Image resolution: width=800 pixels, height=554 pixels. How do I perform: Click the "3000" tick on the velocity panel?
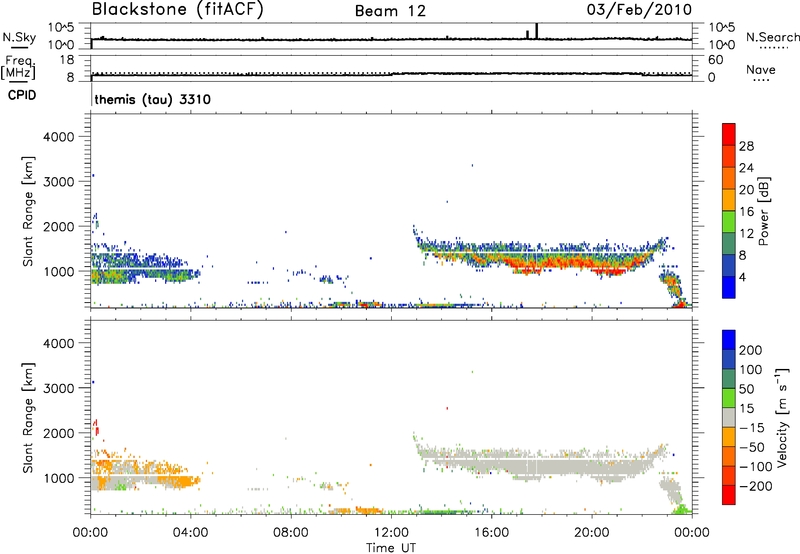click(58, 388)
